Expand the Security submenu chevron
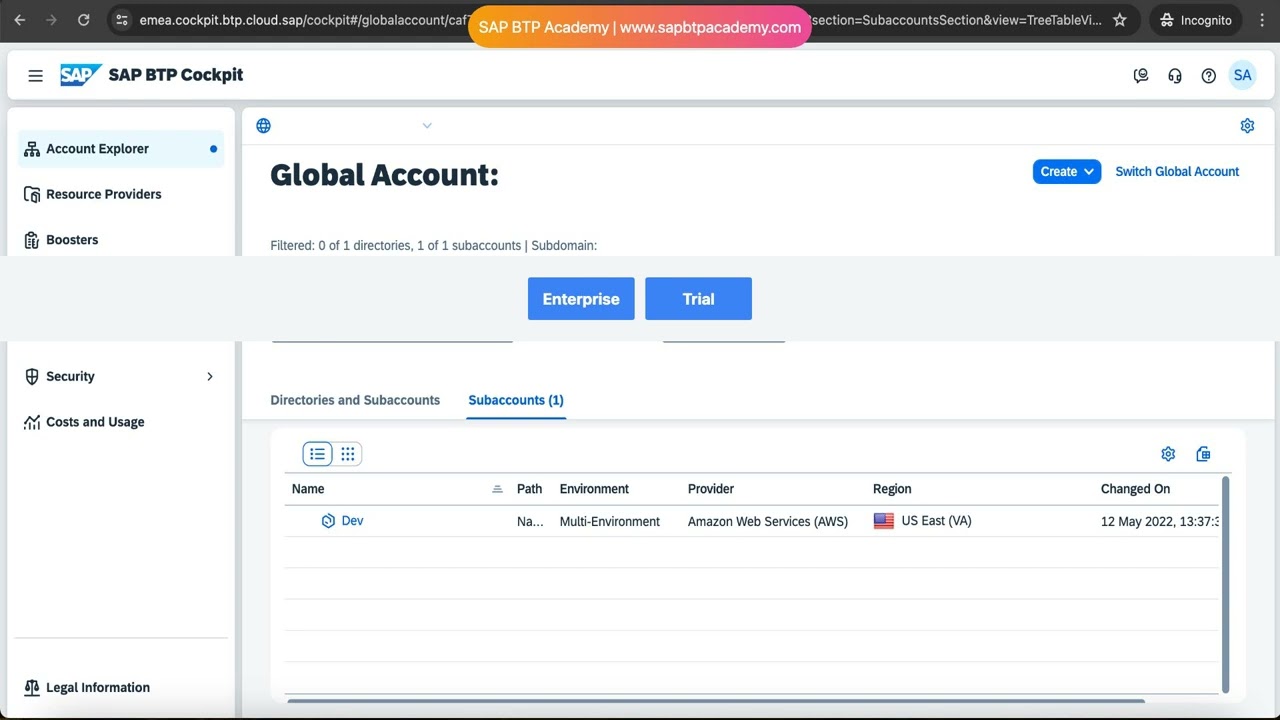This screenshot has width=1280, height=720. (210, 376)
